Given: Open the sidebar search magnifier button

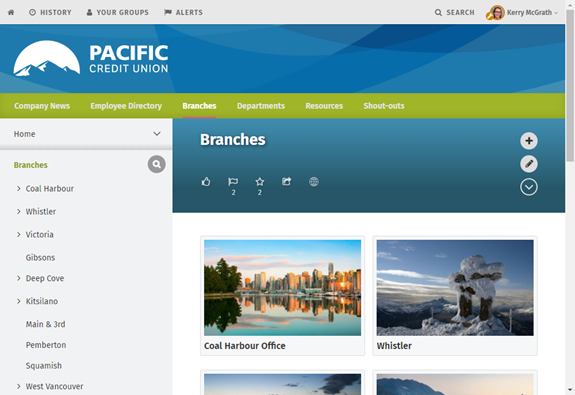Looking at the screenshot, I should point(157,164).
